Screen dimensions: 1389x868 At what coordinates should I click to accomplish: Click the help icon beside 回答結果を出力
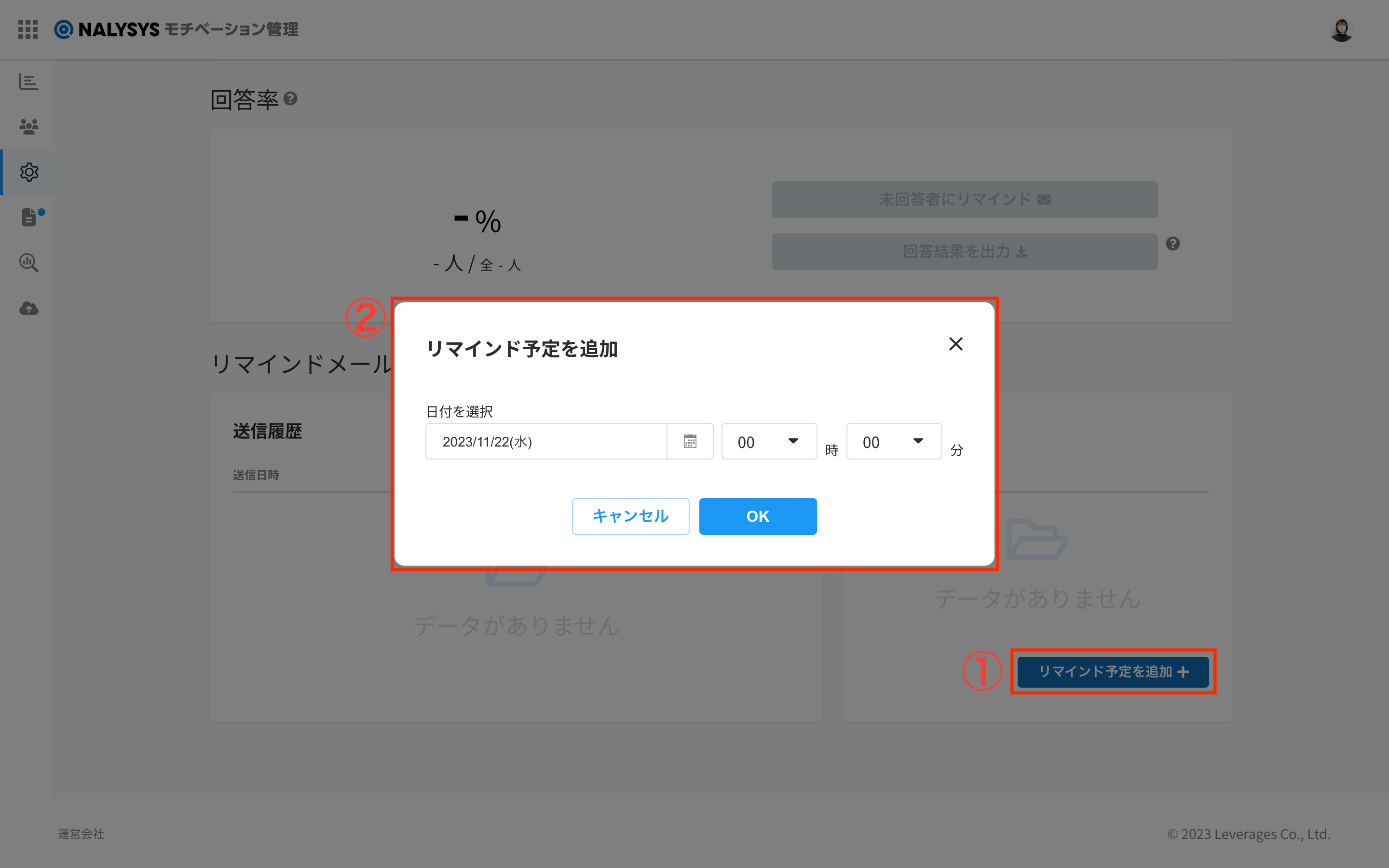(x=1172, y=244)
